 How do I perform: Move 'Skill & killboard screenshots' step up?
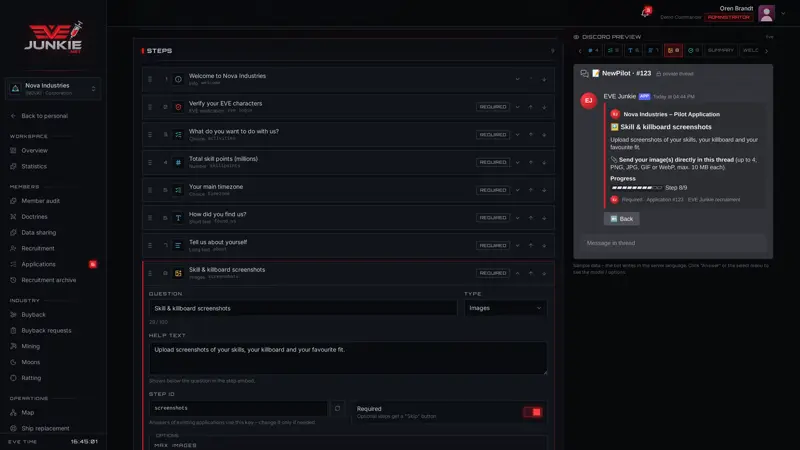[x=531, y=273]
